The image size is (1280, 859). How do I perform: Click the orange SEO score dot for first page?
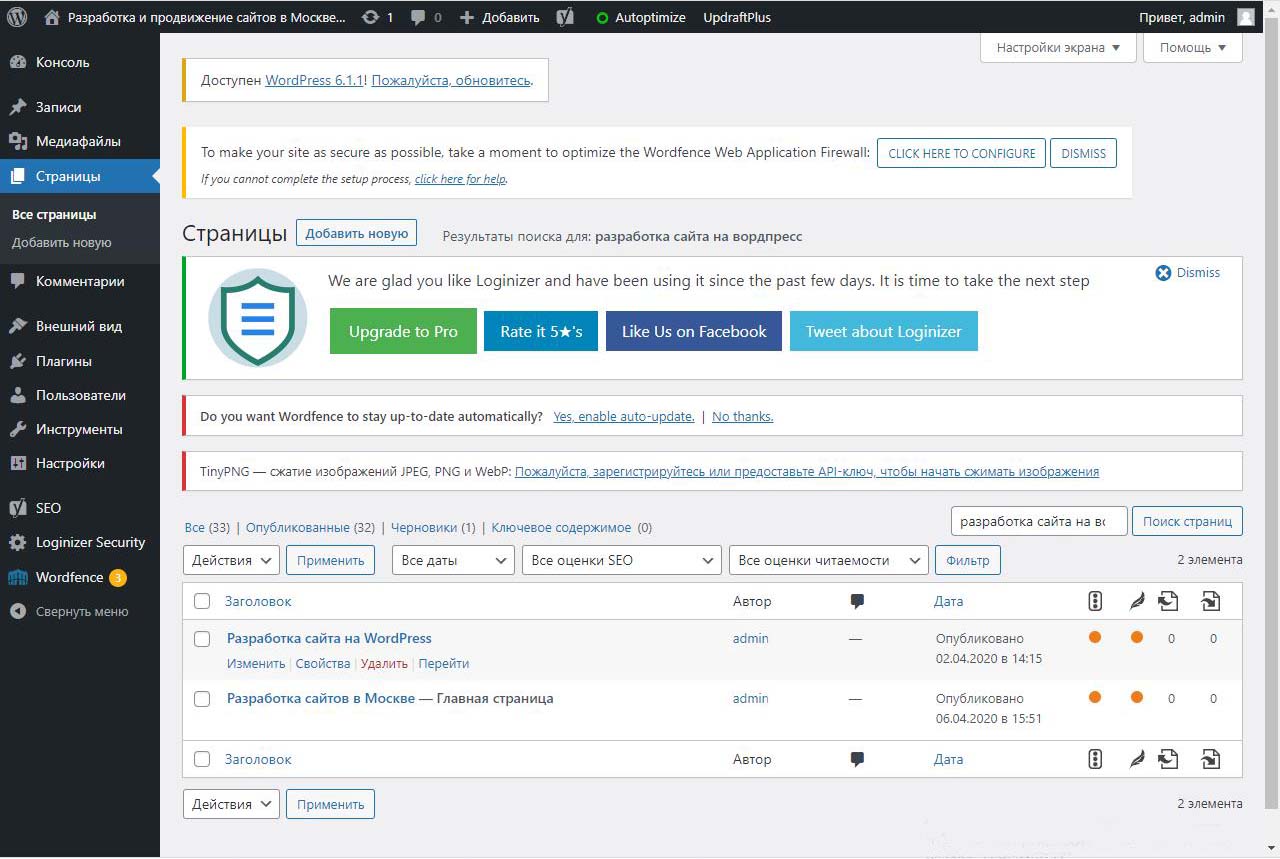tap(1095, 637)
